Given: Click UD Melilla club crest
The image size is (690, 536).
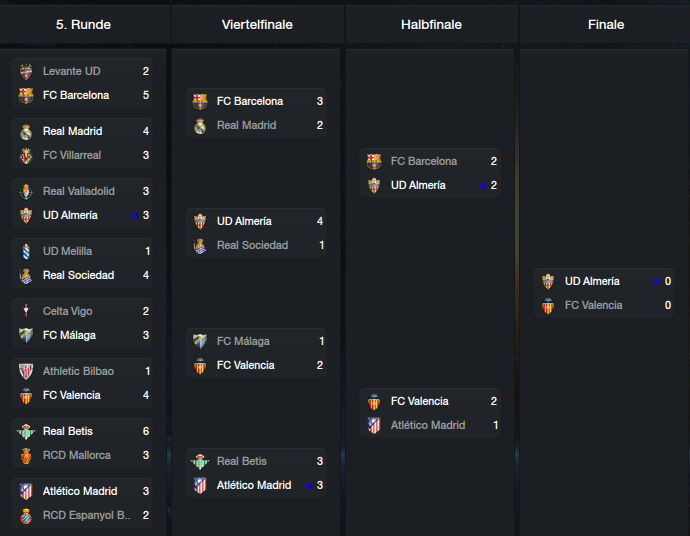Looking at the screenshot, I should click(26, 251).
